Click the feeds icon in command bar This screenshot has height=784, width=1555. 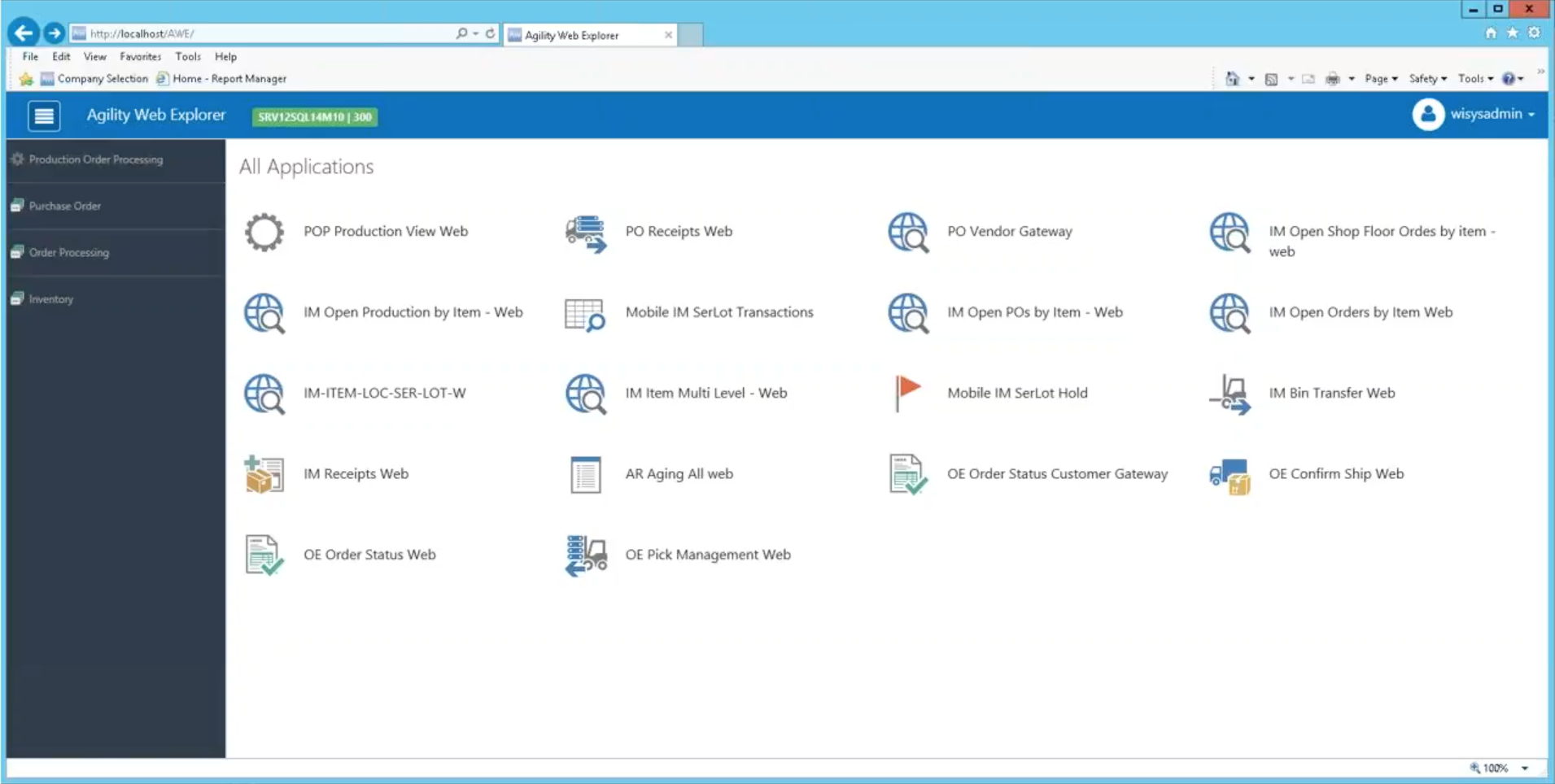point(1271,79)
